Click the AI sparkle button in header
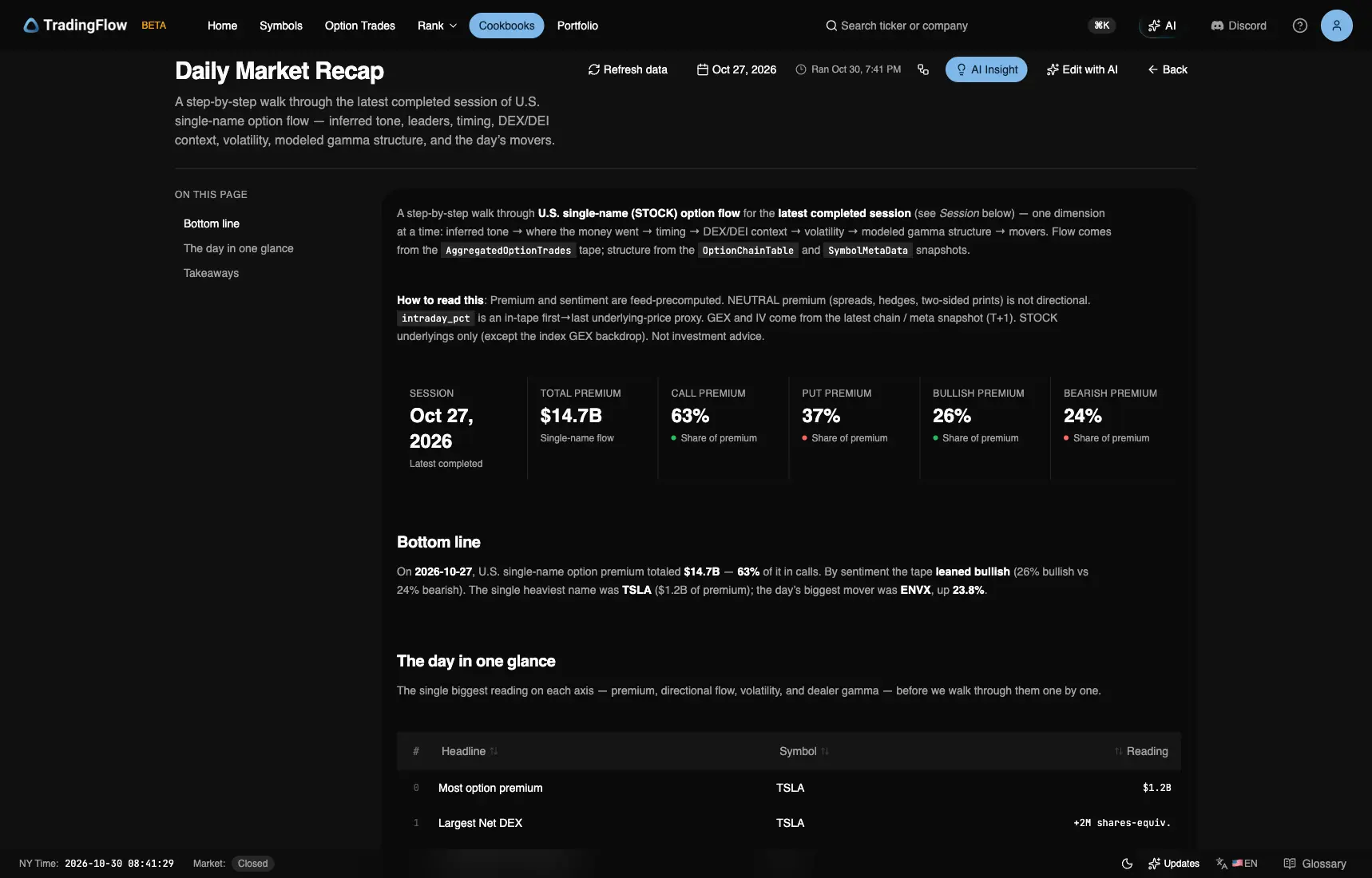The height and width of the screenshot is (878, 1372). [x=1162, y=26]
